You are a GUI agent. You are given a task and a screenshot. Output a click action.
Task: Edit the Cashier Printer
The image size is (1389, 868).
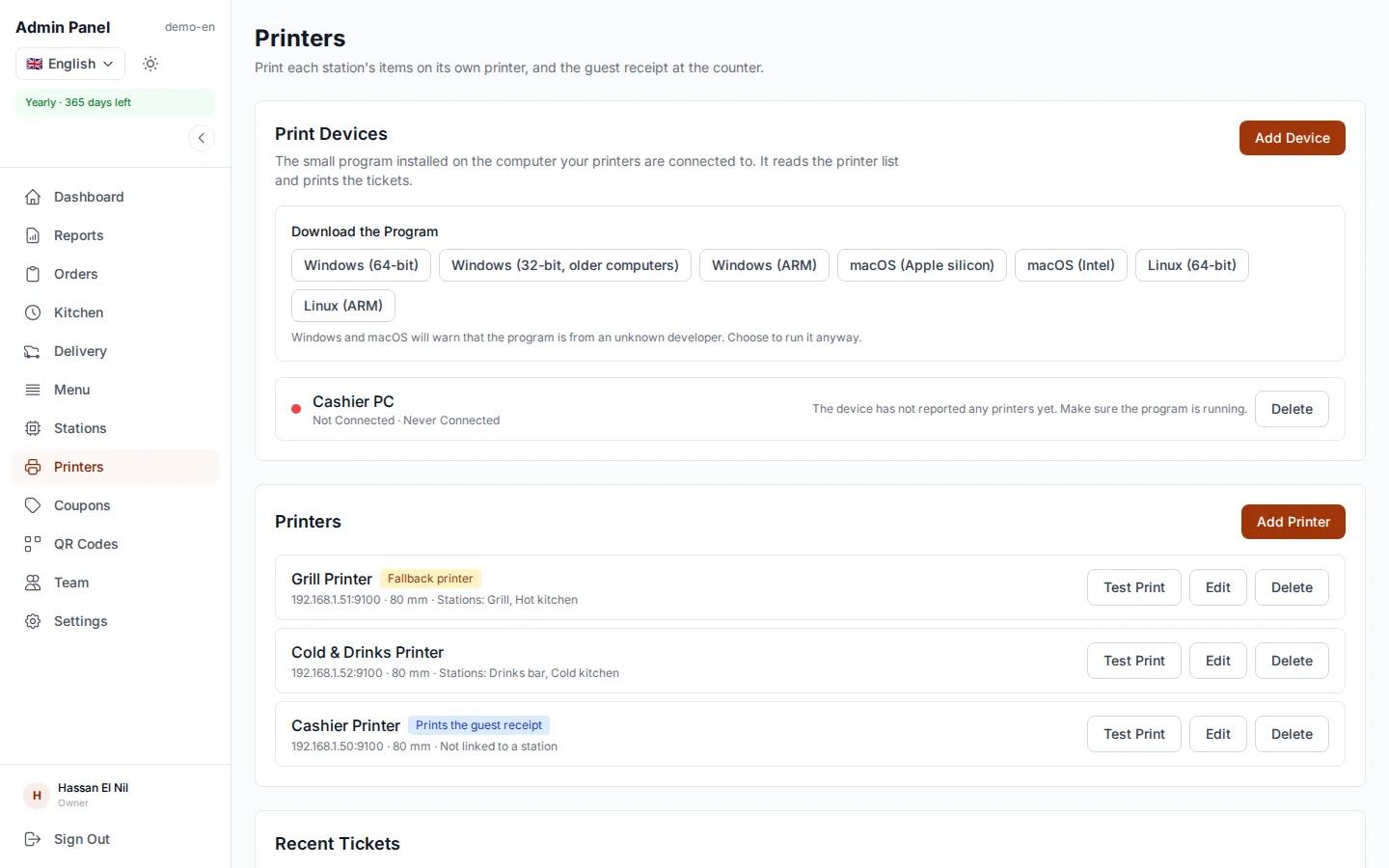(x=1218, y=734)
